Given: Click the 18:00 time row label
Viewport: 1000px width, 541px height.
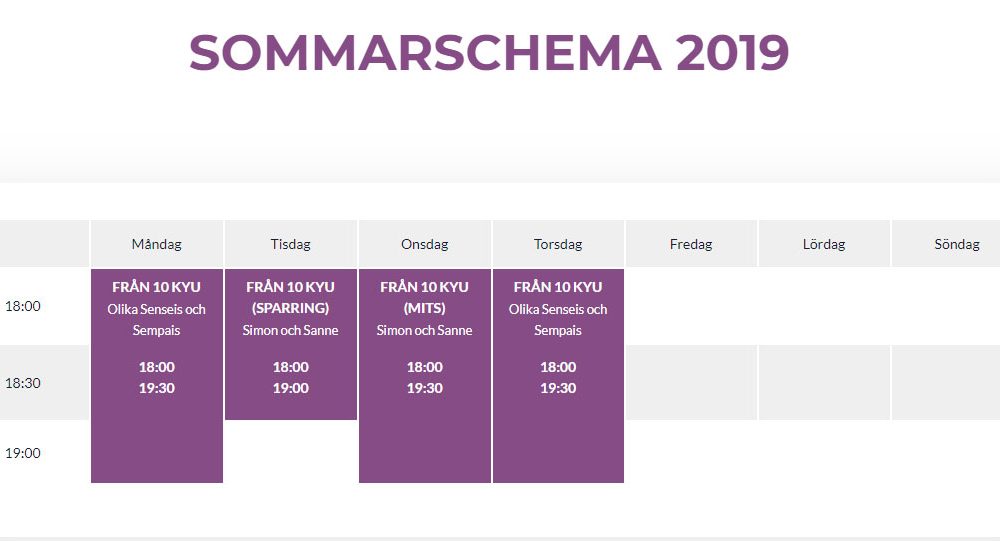Looking at the screenshot, I should pyautogui.click(x=23, y=306).
